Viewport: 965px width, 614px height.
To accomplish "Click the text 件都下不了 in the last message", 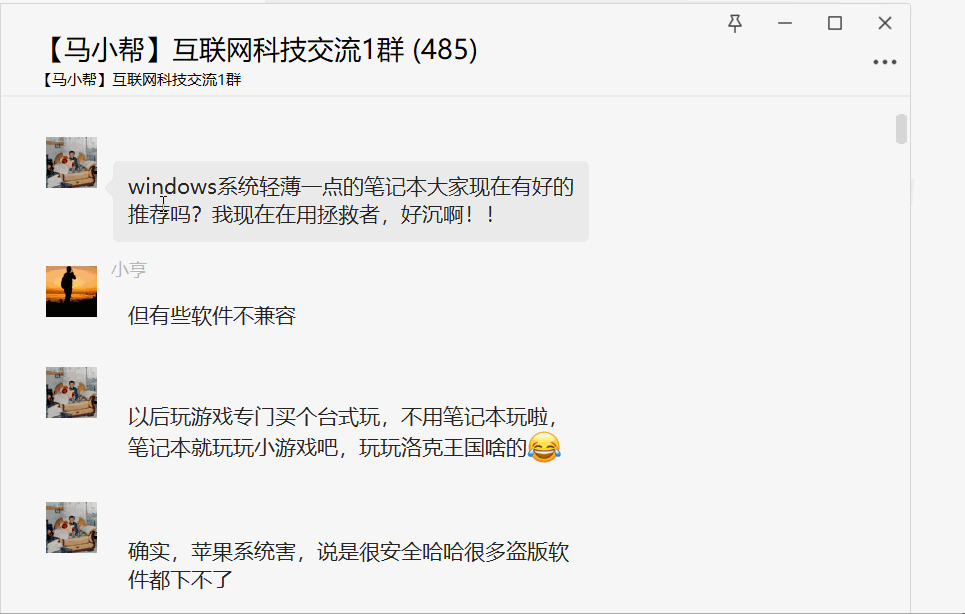I will [180, 580].
